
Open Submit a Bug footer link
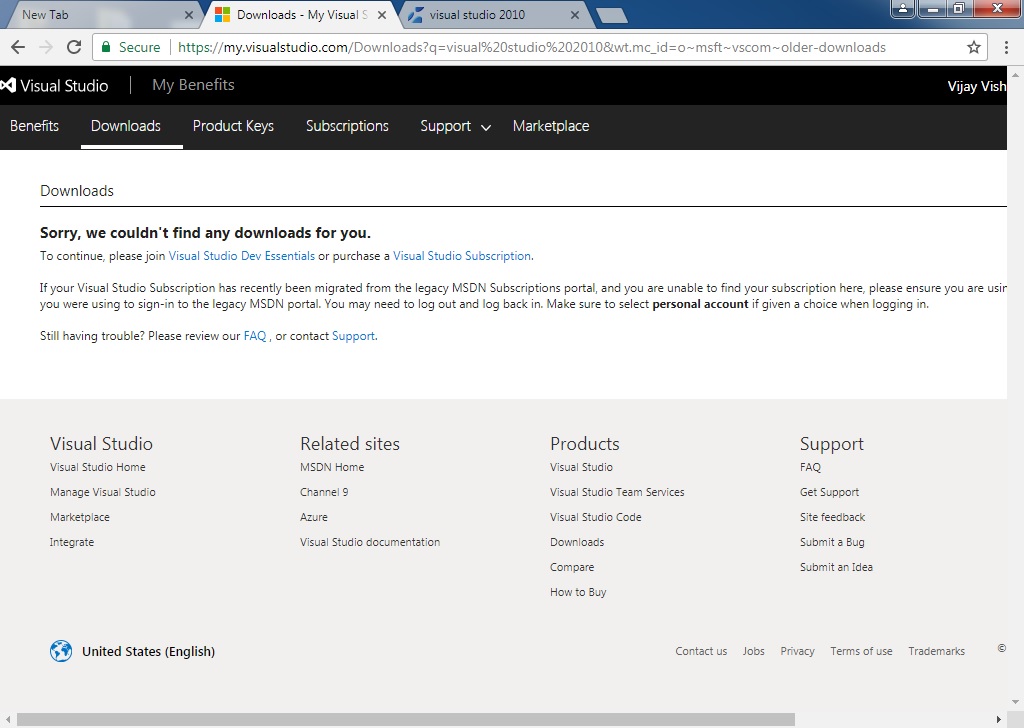pyautogui.click(x=832, y=542)
